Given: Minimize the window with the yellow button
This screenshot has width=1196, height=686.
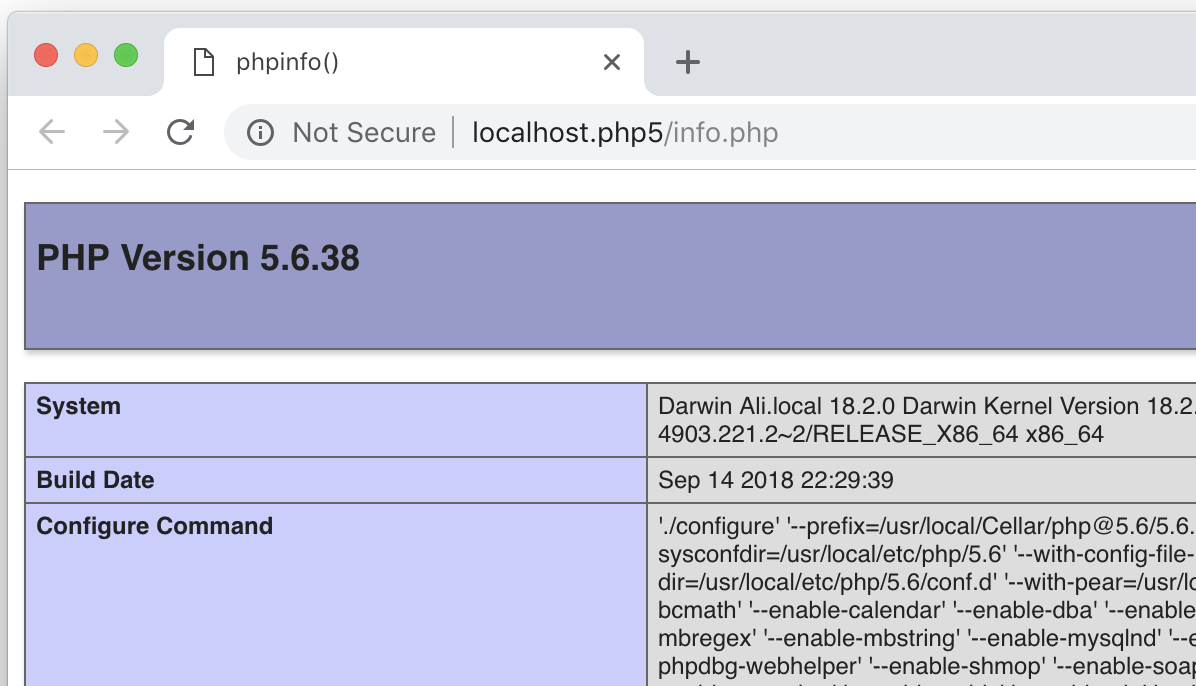Looking at the screenshot, I should point(86,55).
